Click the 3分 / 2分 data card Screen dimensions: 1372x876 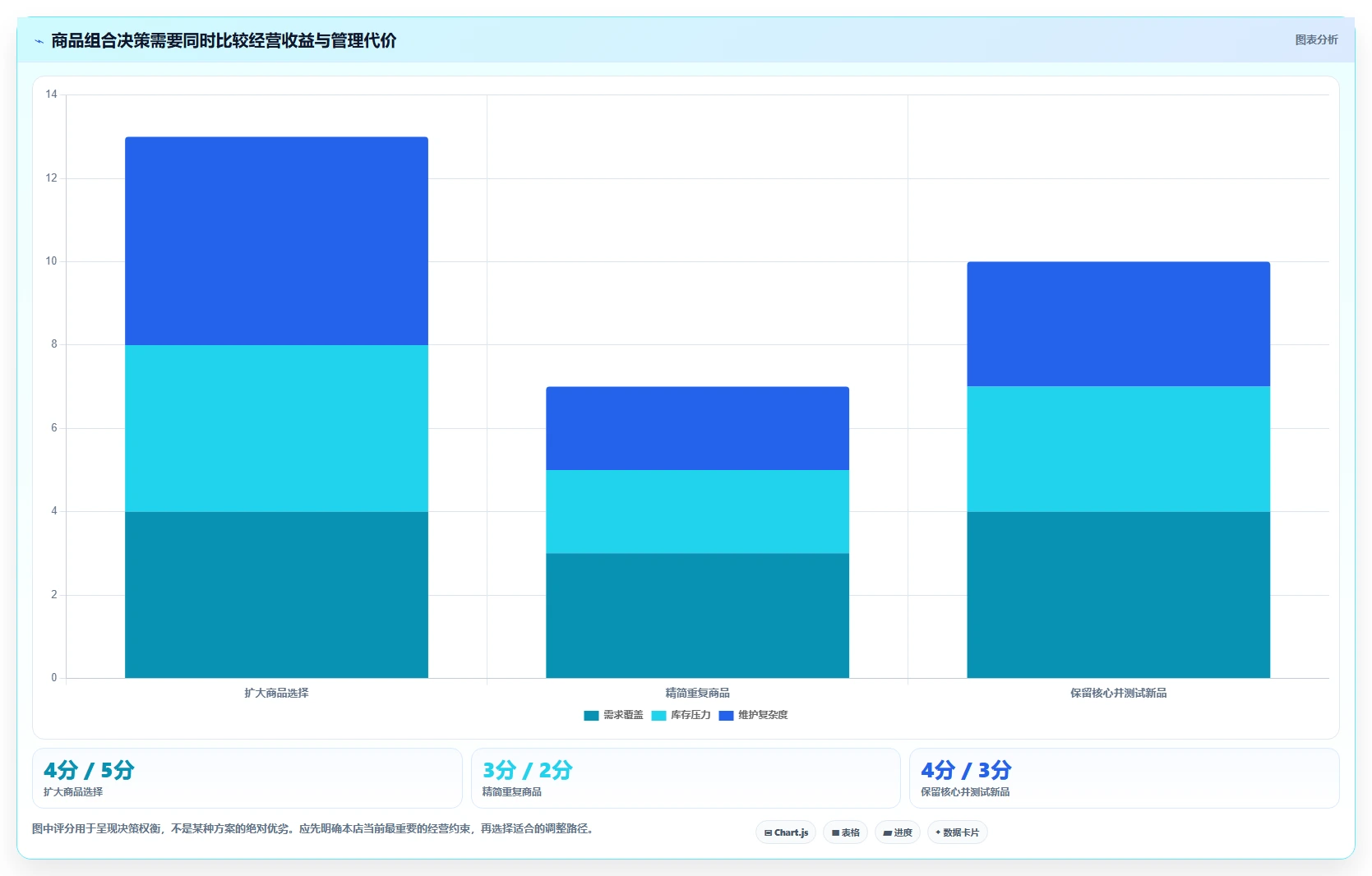click(x=686, y=778)
